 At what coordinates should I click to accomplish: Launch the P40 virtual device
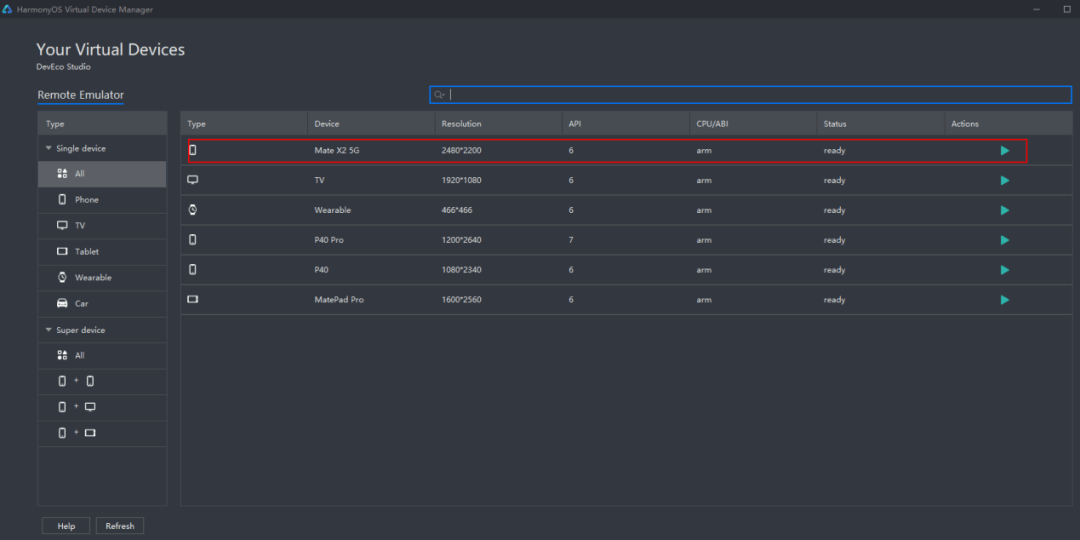tap(1004, 270)
